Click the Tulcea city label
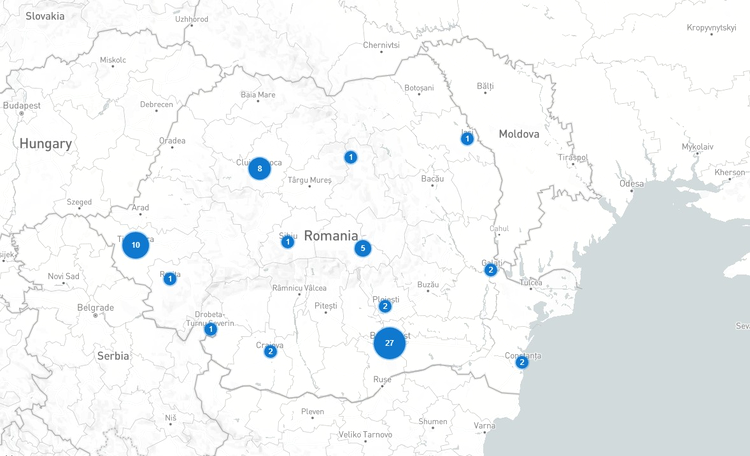The height and width of the screenshot is (456, 750). click(531, 282)
